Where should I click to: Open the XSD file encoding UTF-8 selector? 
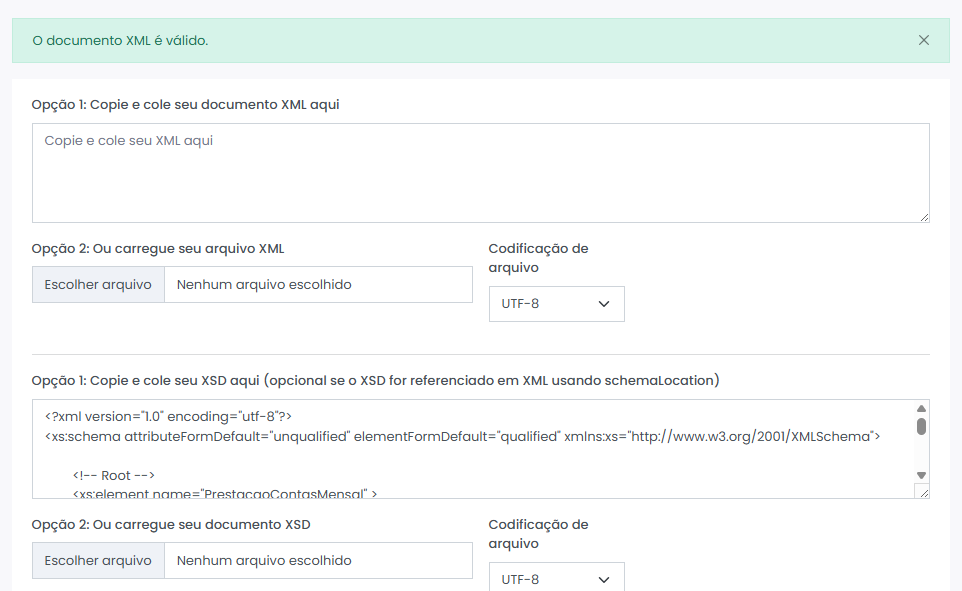[x=556, y=578]
